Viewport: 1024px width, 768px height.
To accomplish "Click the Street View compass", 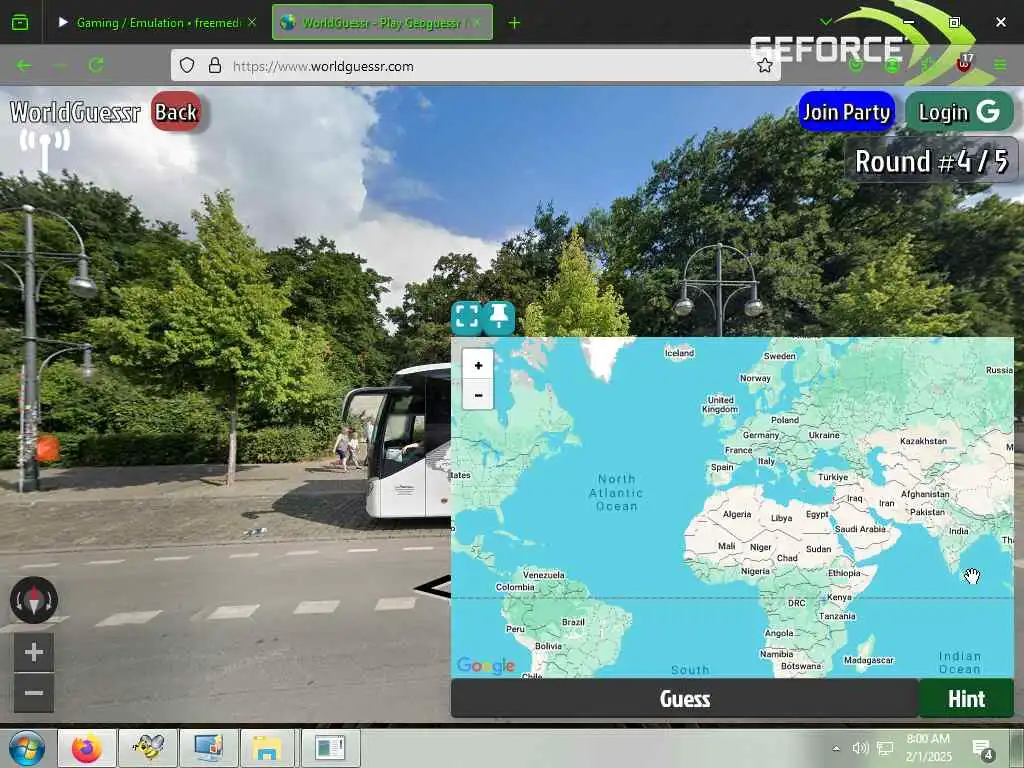I will tap(34, 600).
